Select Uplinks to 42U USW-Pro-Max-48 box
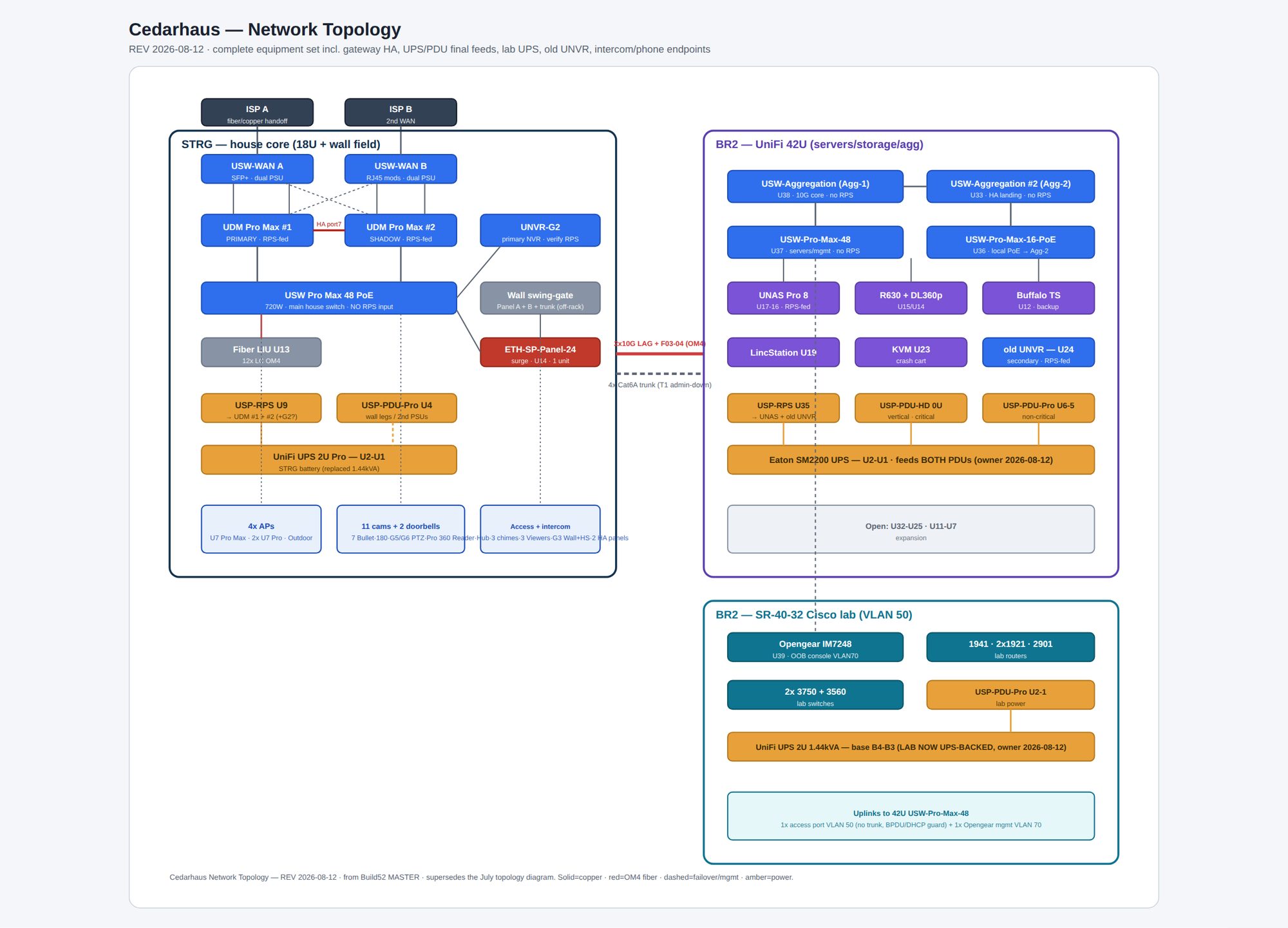Image resolution: width=1288 pixels, height=928 pixels. click(911, 816)
